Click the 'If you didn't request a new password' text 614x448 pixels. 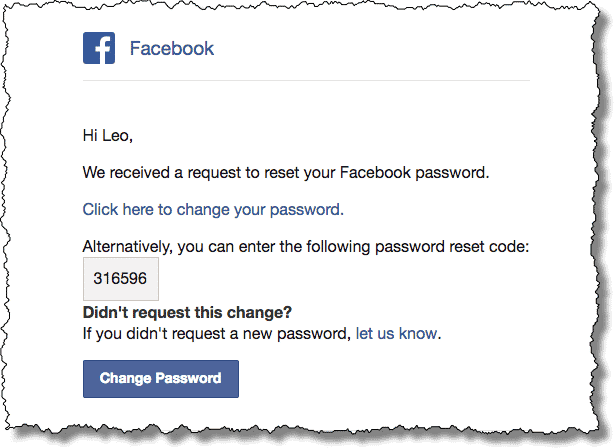click(x=217, y=333)
